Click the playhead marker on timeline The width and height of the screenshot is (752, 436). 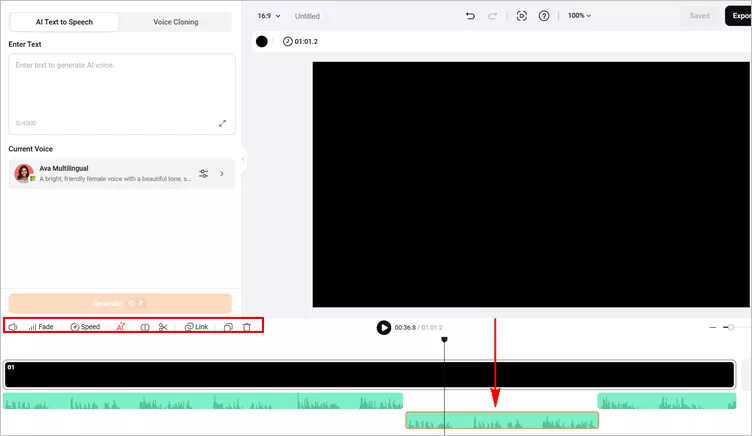444,340
